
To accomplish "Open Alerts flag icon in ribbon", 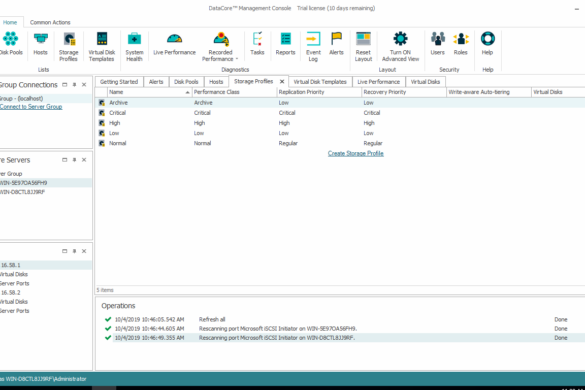I will point(336,43).
